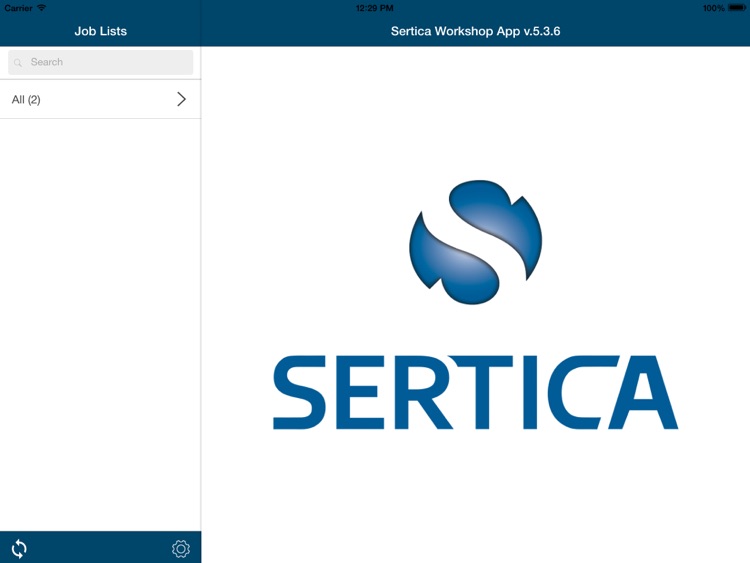Tap the Sertica Workshop App v.5.3.6 title
Viewport: 750px width, 563px height.
(475, 31)
